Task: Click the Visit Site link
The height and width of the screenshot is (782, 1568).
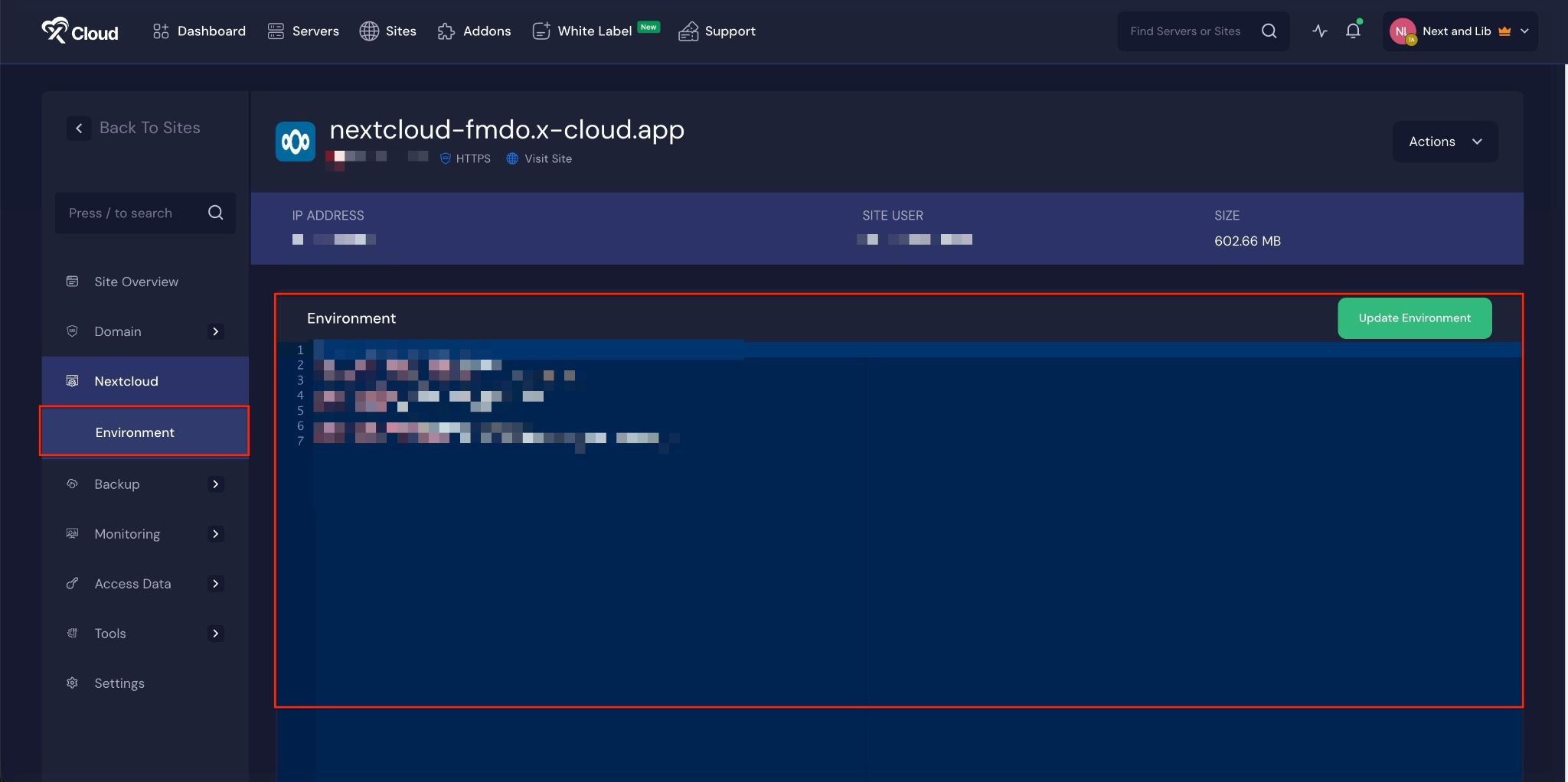Action: pyautogui.click(x=539, y=158)
